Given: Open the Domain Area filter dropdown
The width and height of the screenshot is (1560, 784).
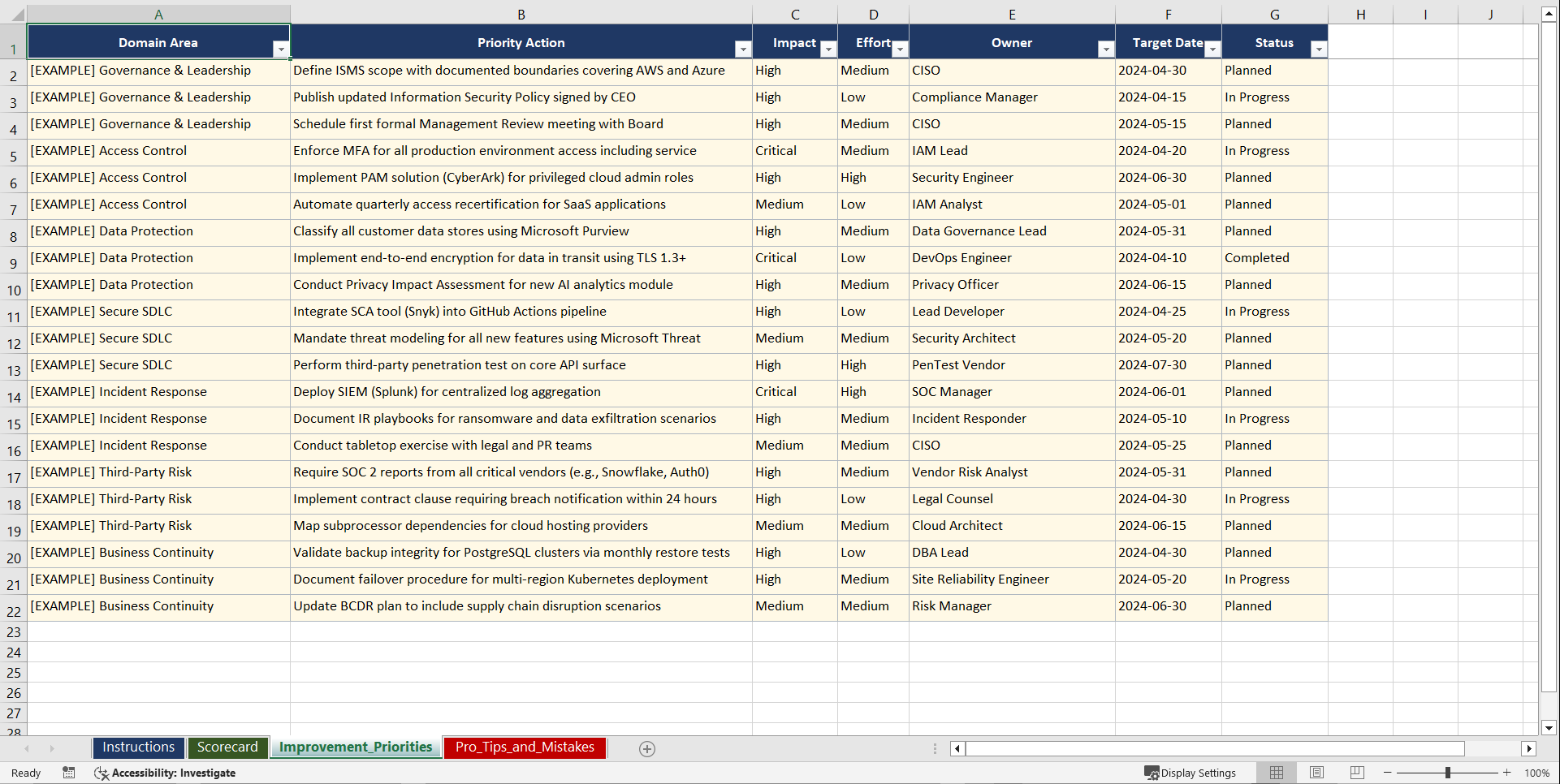Looking at the screenshot, I should pyautogui.click(x=282, y=50).
